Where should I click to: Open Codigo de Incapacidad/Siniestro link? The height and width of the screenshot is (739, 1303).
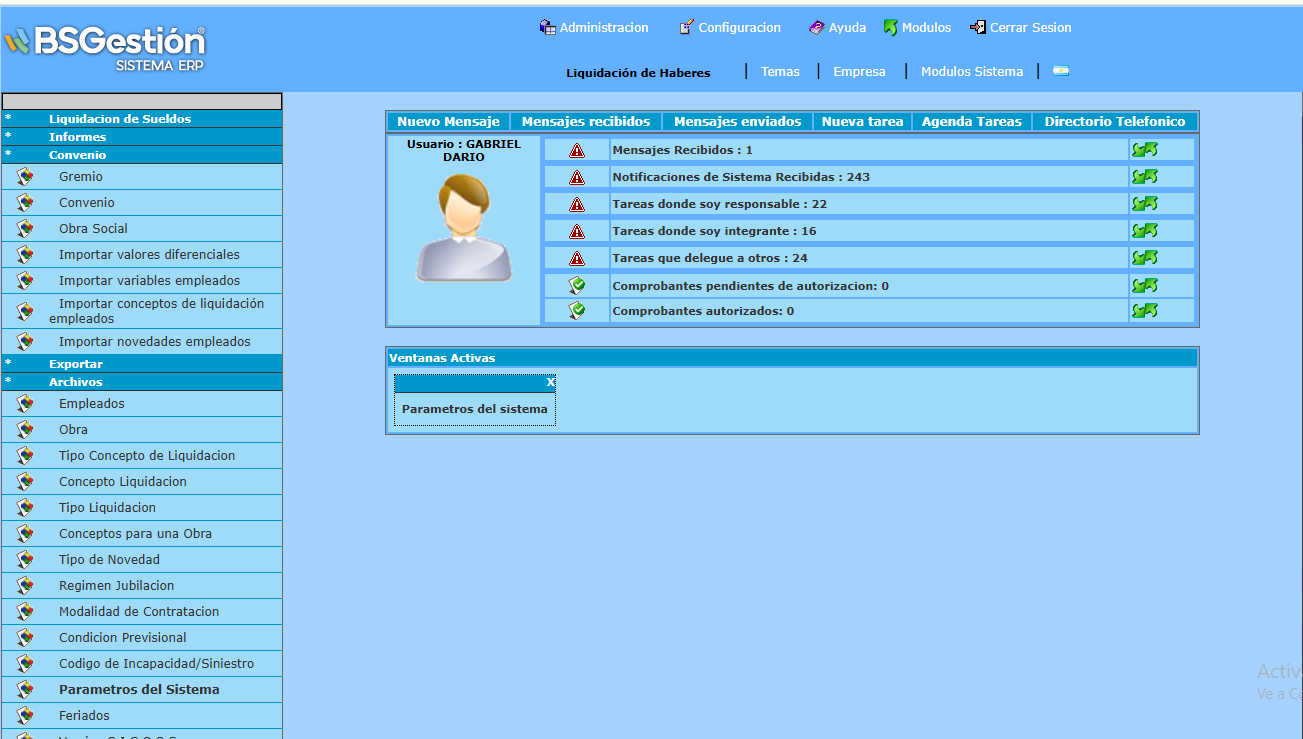pos(156,663)
